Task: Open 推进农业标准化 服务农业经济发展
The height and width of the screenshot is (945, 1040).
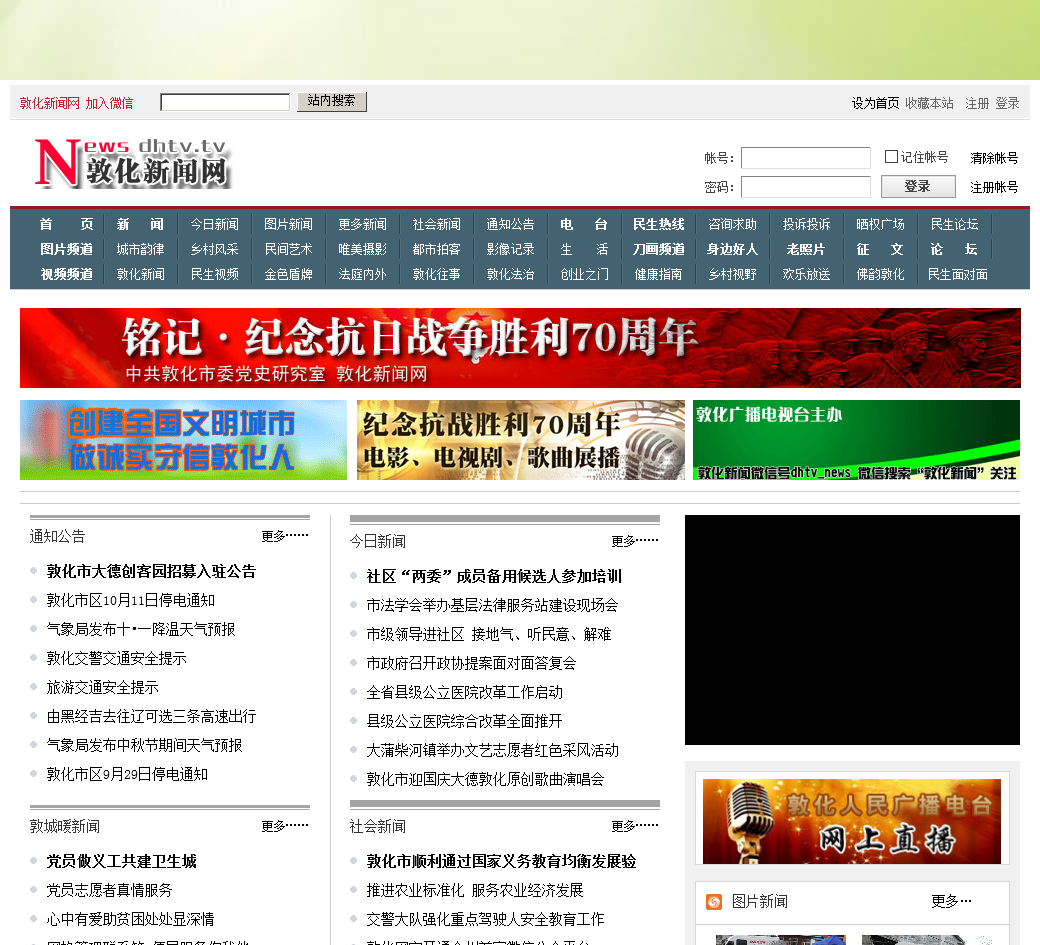Action: click(x=475, y=890)
